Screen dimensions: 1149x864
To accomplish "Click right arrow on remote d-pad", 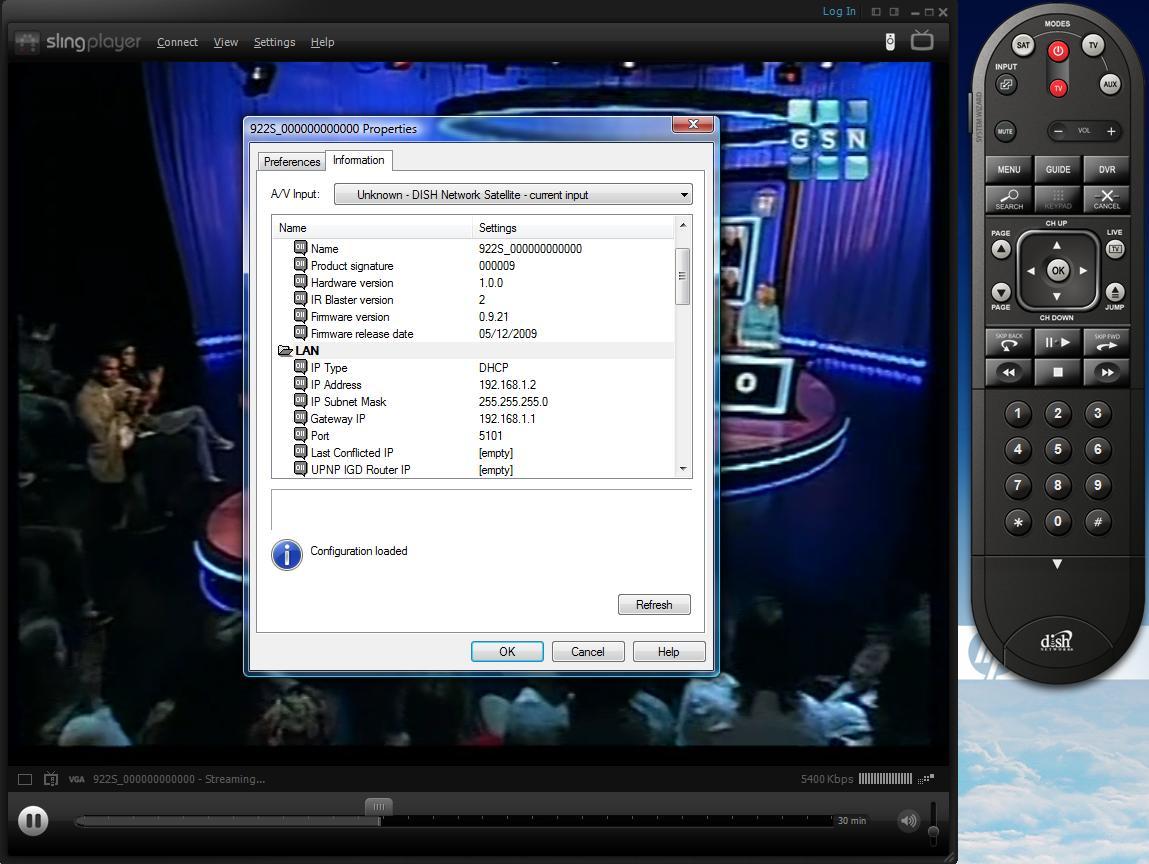I will [x=1083, y=271].
